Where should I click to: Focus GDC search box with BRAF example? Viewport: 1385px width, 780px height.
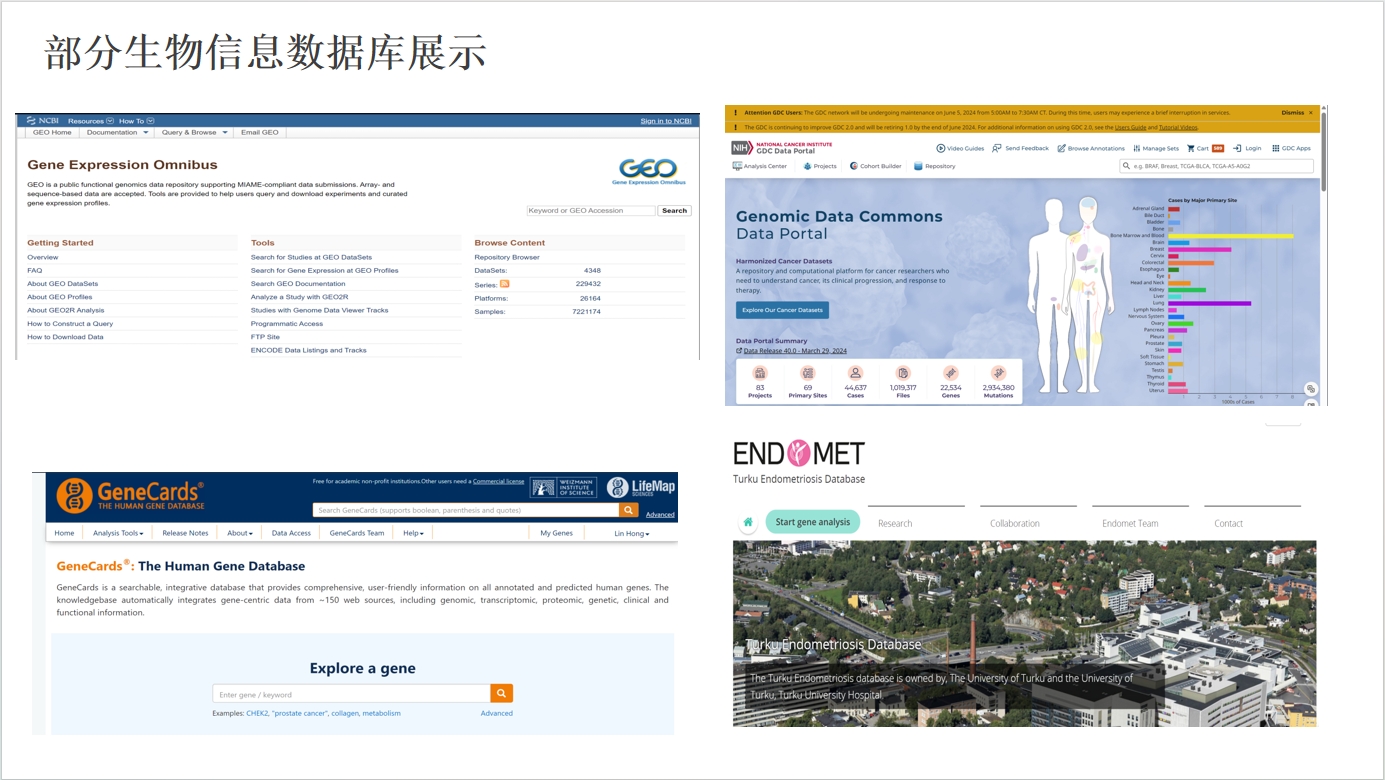(x=1216, y=166)
